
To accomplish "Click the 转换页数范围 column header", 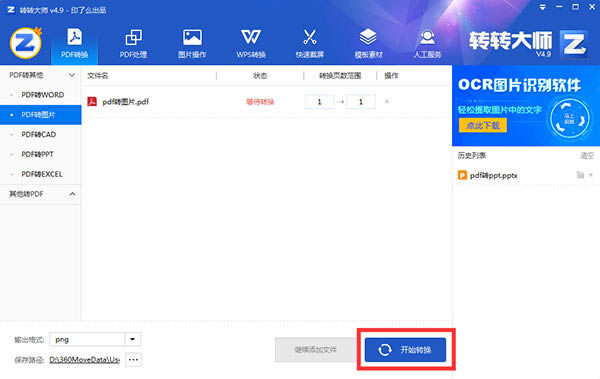I will pos(340,76).
